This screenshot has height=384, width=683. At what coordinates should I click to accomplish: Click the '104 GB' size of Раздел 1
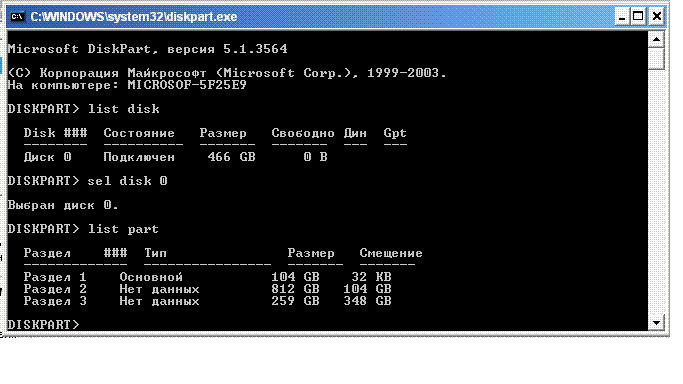(295, 277)
